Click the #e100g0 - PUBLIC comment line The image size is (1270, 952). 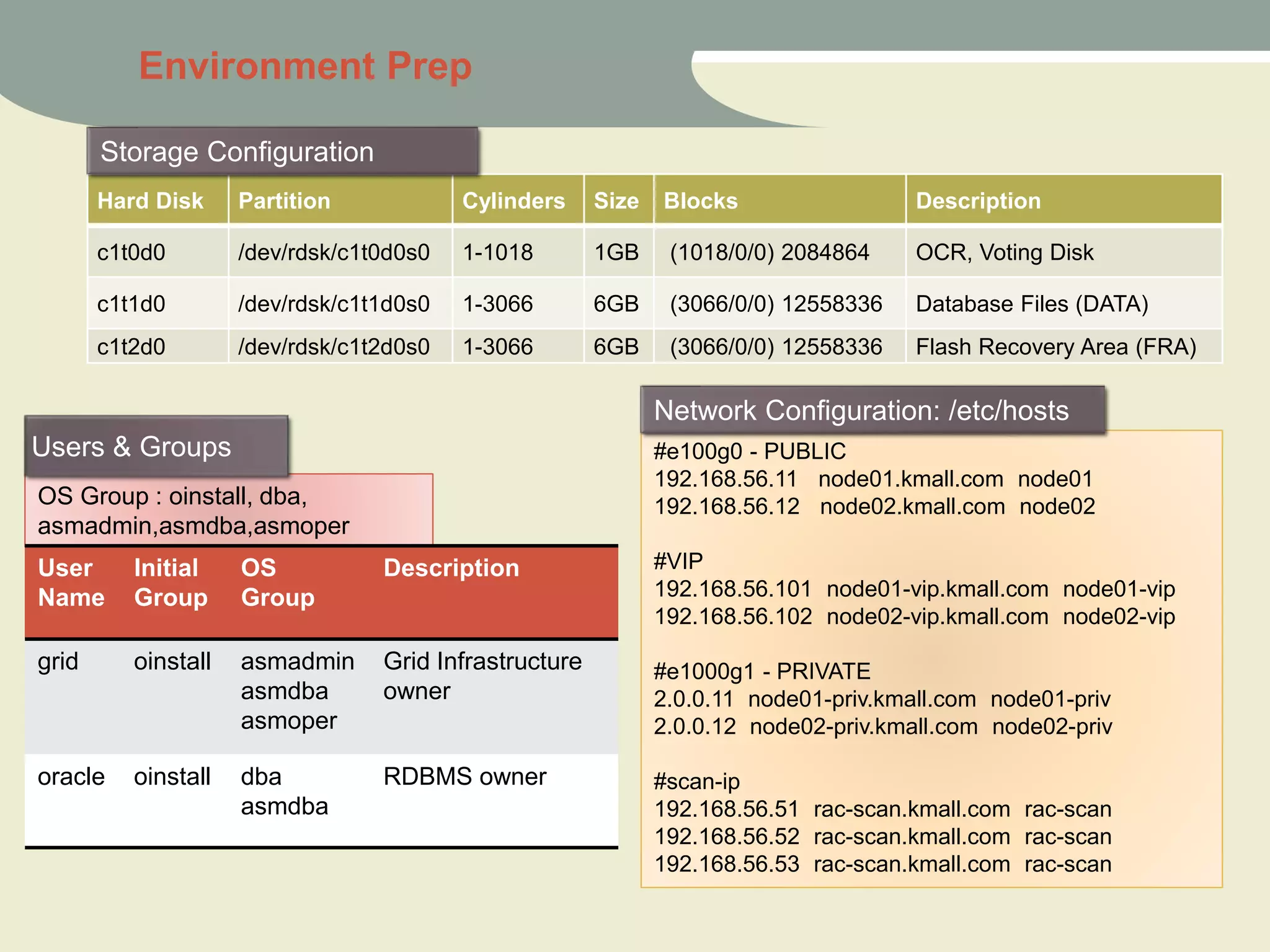pos(750,451)
